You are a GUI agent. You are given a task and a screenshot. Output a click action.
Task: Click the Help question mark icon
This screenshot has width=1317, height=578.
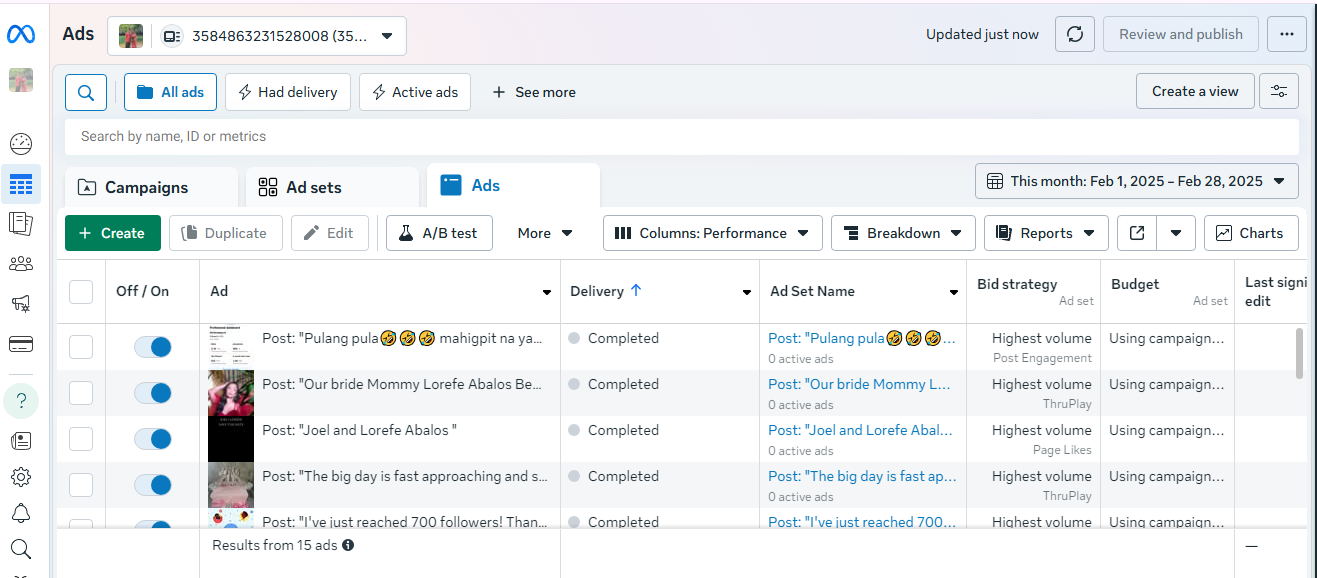pos(21,401)
